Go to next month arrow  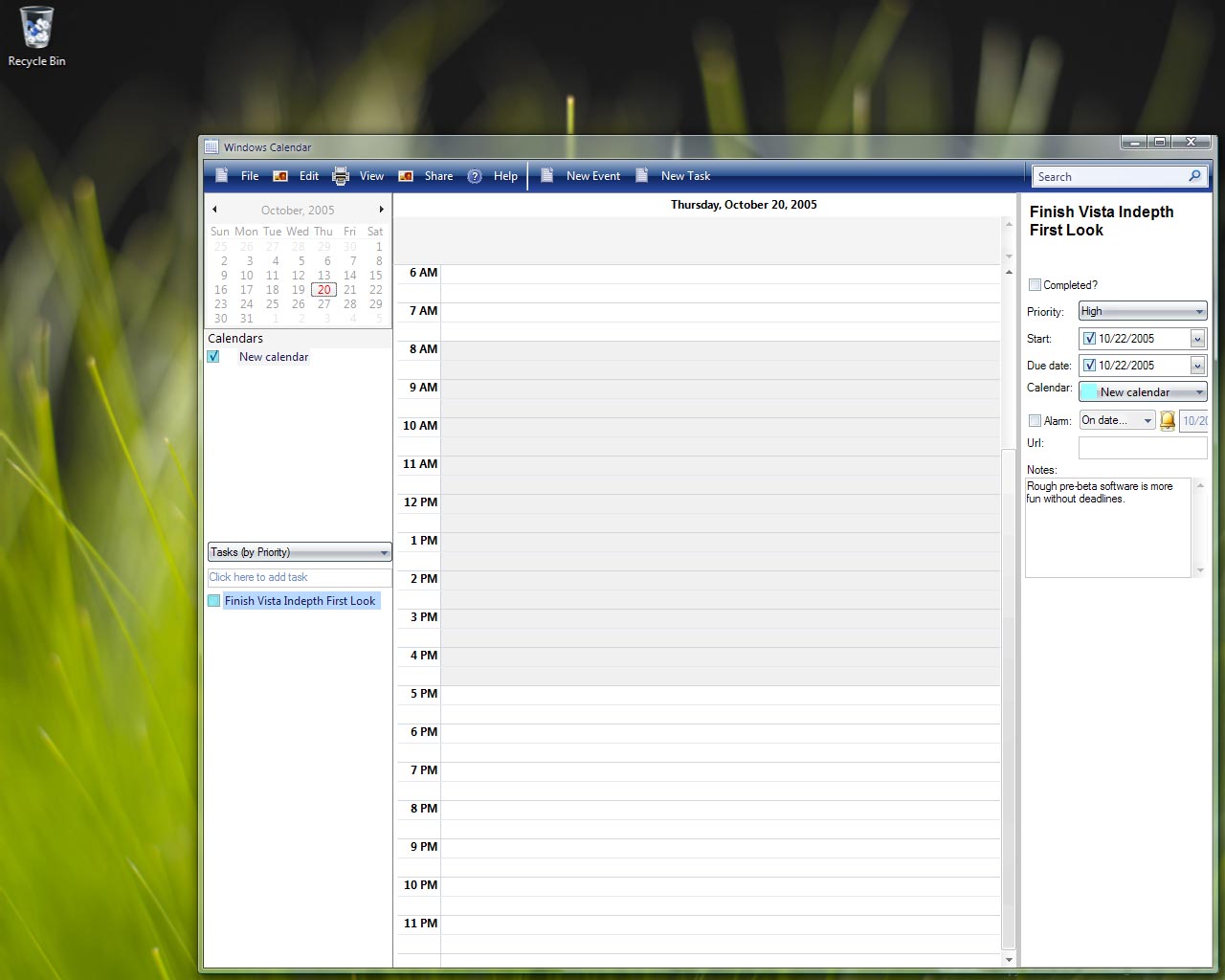point(381,210)
